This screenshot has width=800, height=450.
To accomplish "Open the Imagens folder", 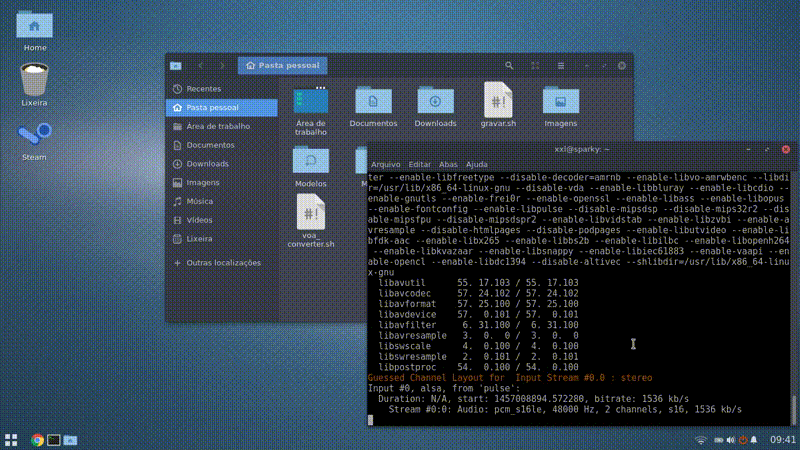I will (x=560, y=103).
